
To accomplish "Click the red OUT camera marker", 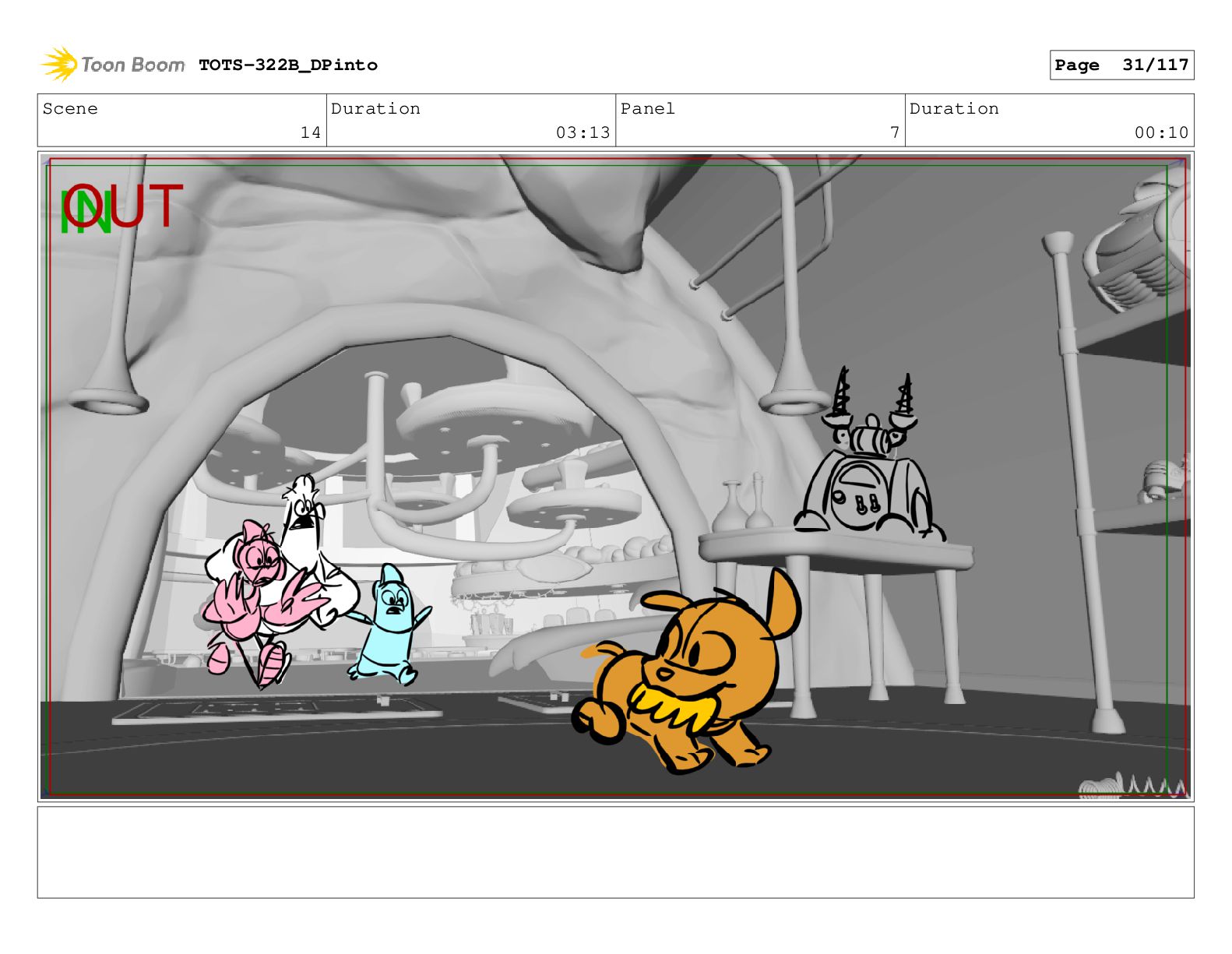I will [123, 206].
